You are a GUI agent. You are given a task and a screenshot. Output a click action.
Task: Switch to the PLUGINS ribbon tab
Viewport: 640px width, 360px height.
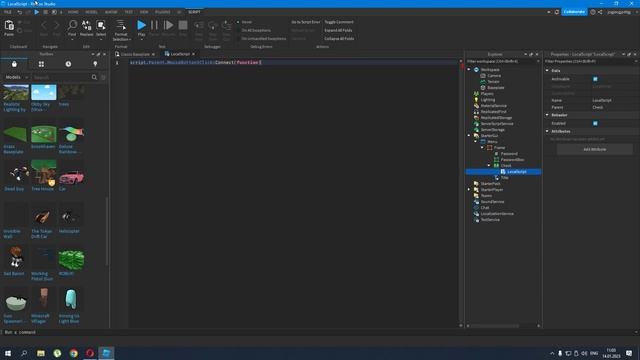pyautogui.click(x=162, y=12)
